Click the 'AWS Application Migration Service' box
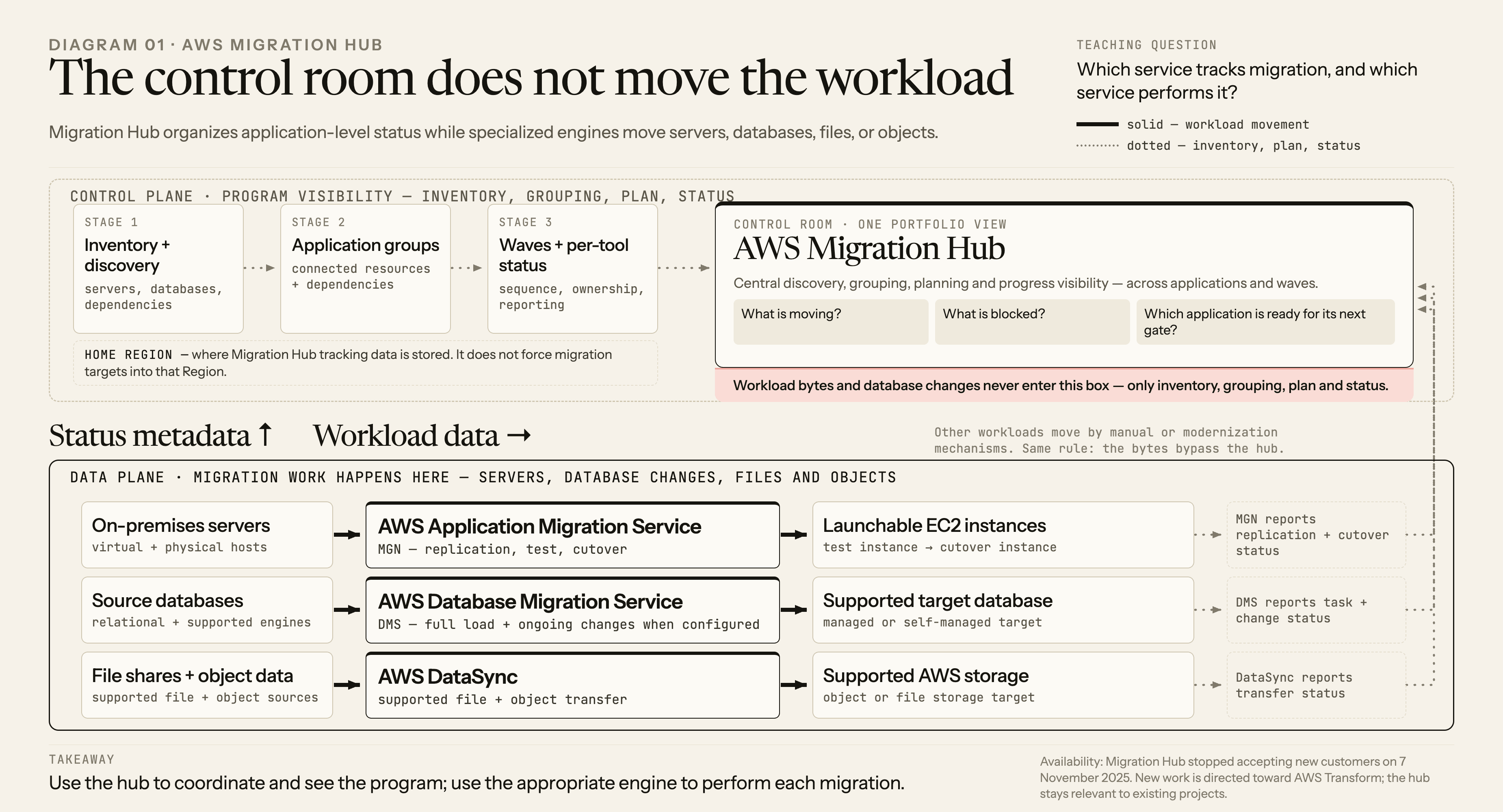Image resolution: width=1503 pixels, height=812 pixels. (572, 535)
